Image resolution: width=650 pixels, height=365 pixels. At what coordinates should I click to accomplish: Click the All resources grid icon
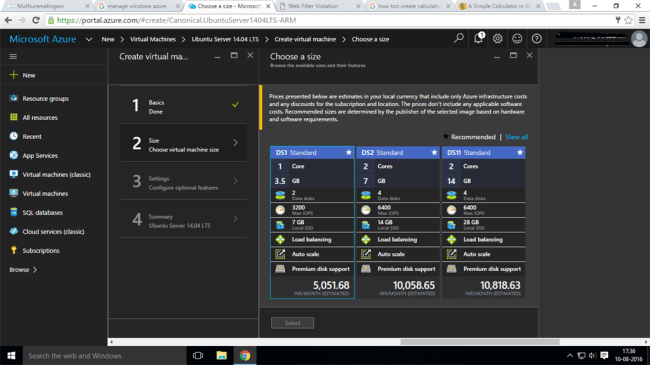click(x=14, y=117)
